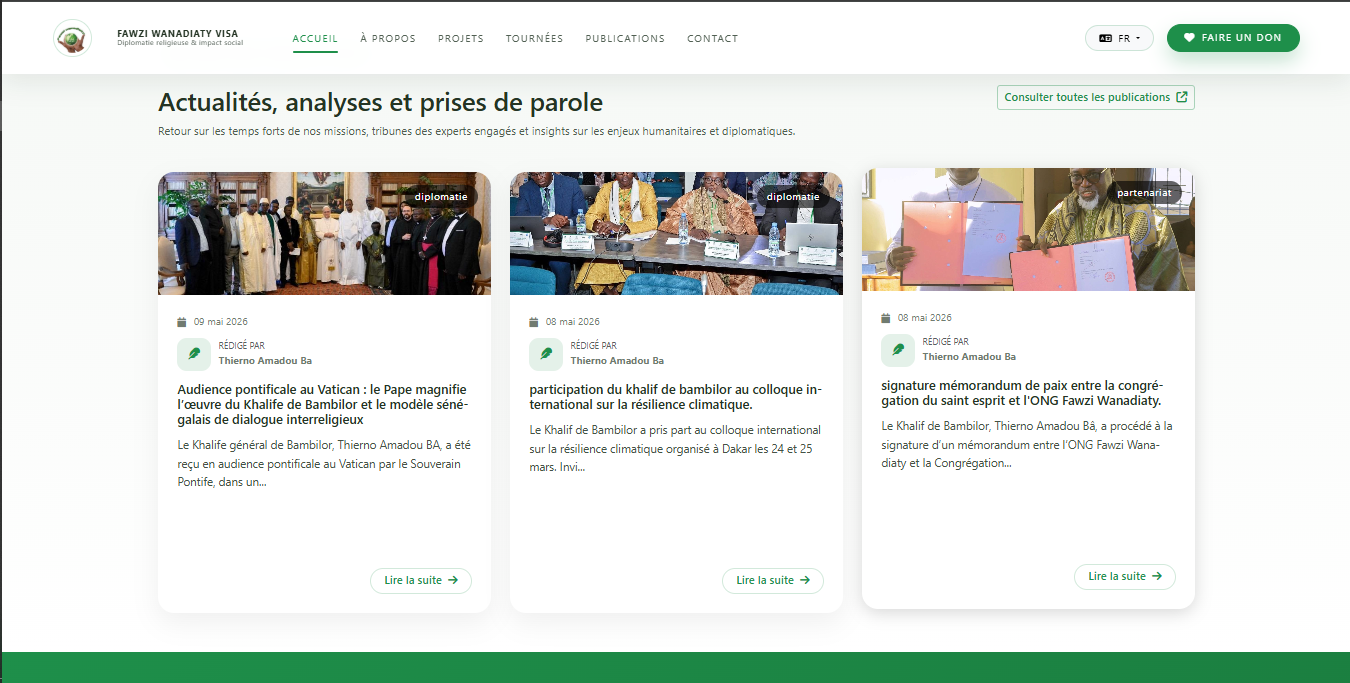The height and width of the screenshot is (683, 1350).
Task: Click the Fawzi Wanadiaty Visa logo icon
Action: click(x=72, y=38)
